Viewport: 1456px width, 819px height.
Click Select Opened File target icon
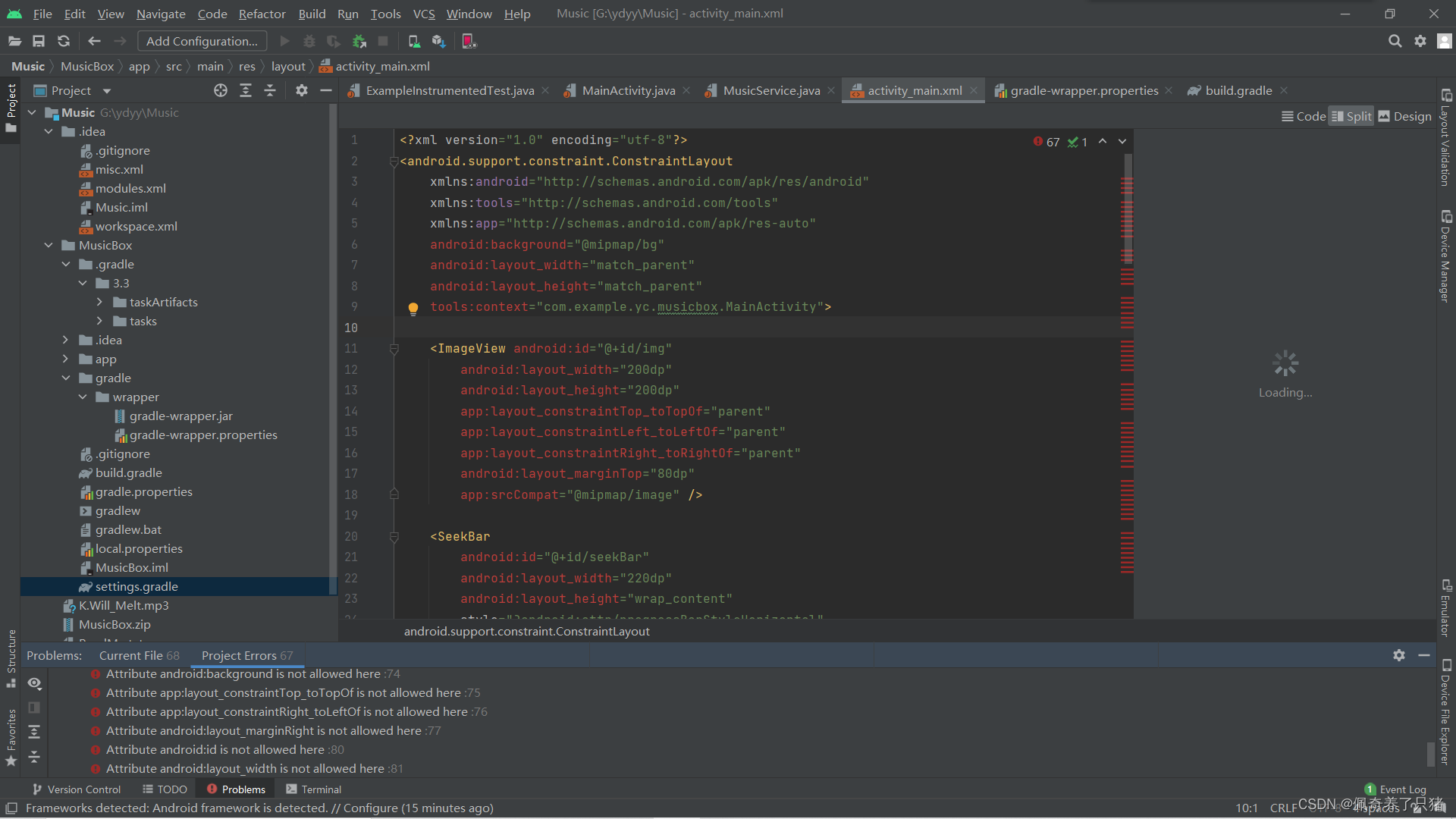221,90
